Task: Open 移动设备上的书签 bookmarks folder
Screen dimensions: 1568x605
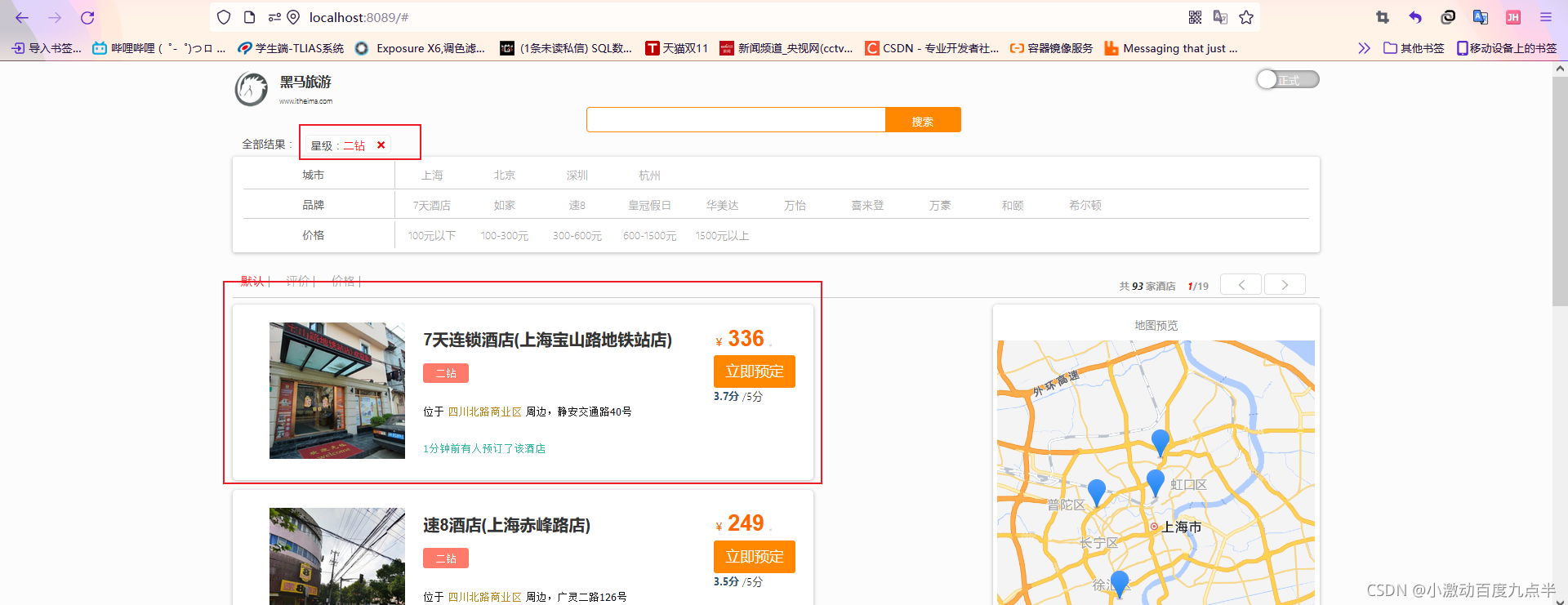Action: (1507, 48)
